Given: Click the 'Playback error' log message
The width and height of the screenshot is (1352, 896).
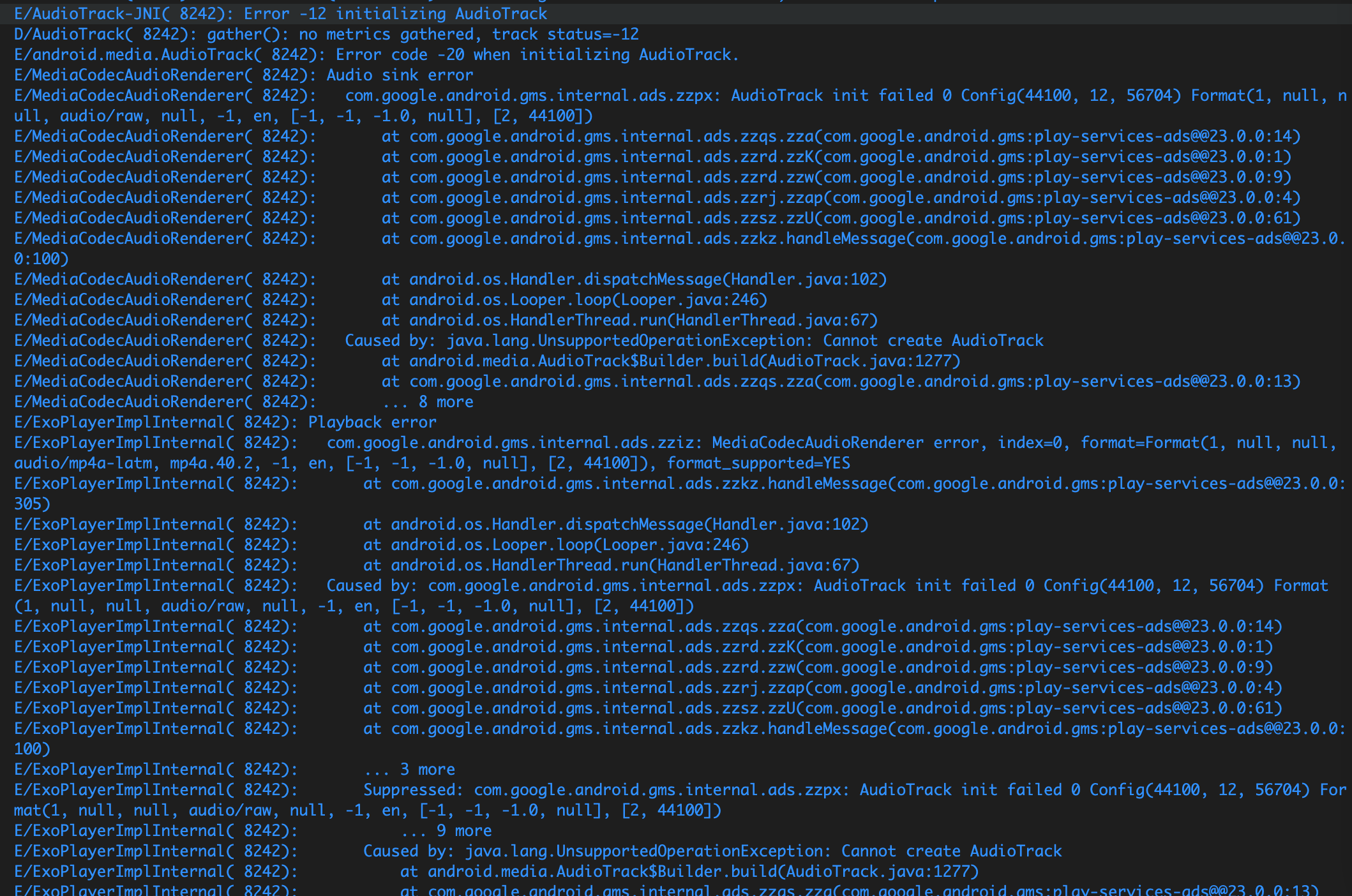Looking at the screenshot, I should 372,422.
